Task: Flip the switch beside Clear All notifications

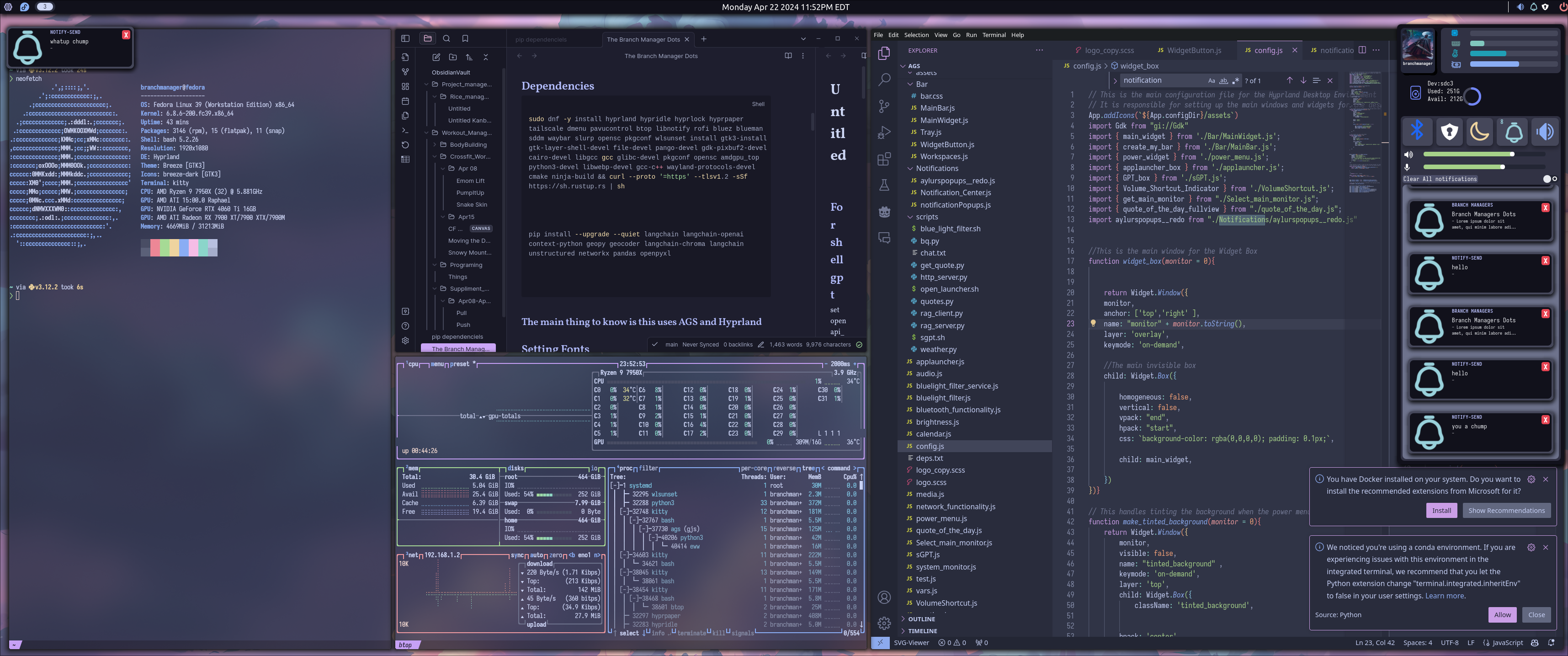Action: (x=1549, y=179)
